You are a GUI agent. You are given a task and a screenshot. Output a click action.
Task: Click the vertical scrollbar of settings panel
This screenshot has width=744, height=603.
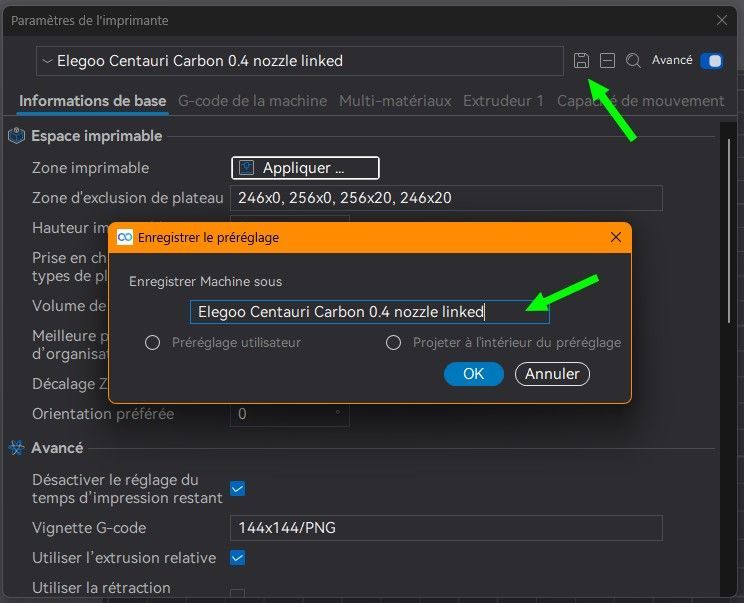click(x=729, y=231)
